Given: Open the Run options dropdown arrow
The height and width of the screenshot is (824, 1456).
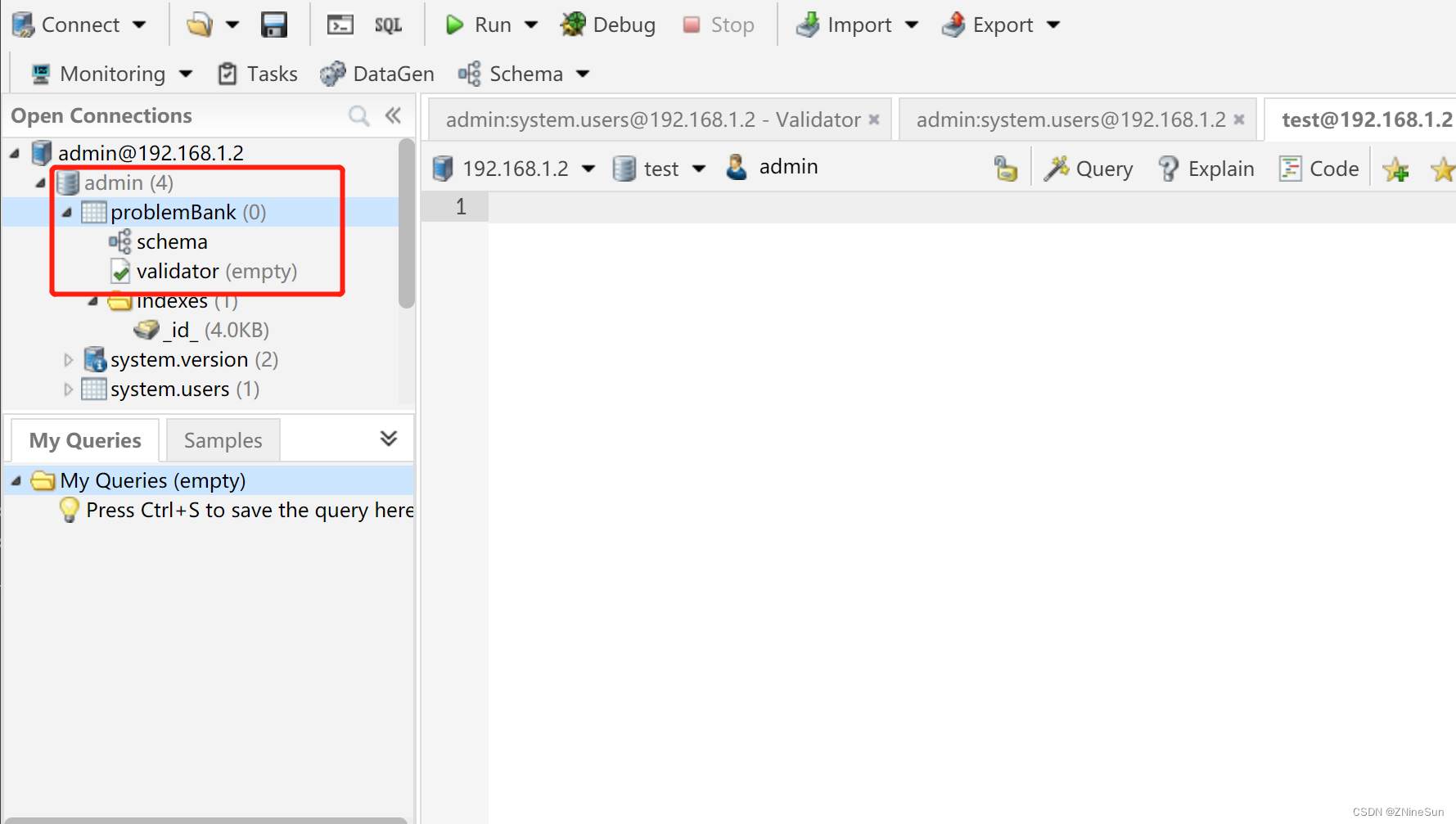Looking at the screenshot, I should (531, 25).
